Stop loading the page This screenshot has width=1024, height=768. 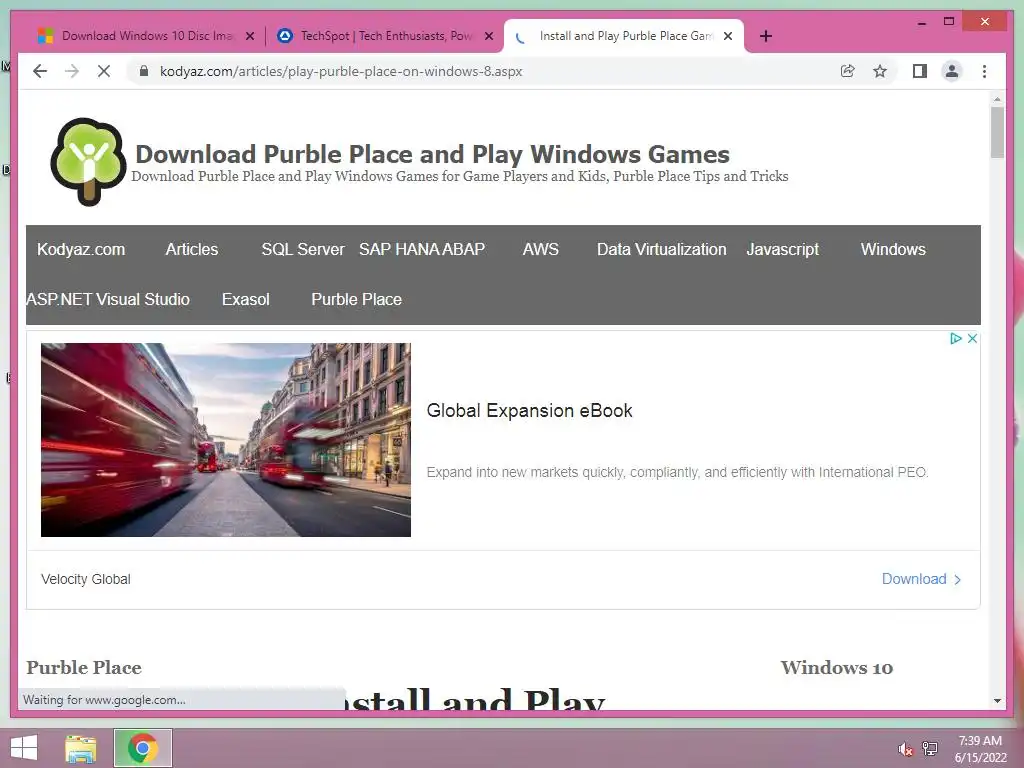(x=104, y=71)
